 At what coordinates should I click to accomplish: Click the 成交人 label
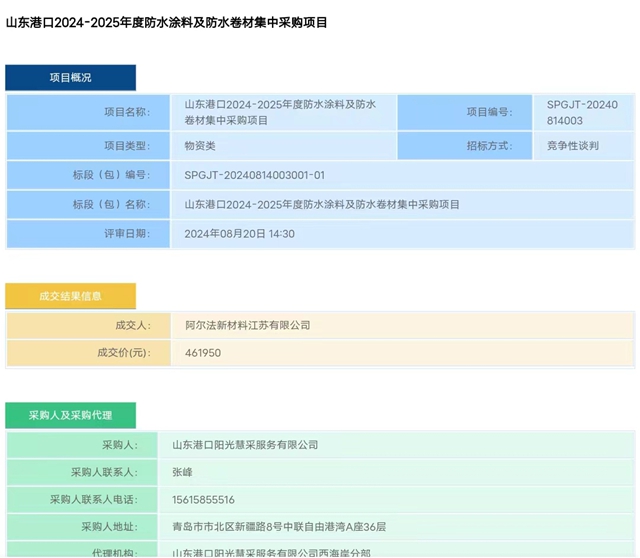133,325
